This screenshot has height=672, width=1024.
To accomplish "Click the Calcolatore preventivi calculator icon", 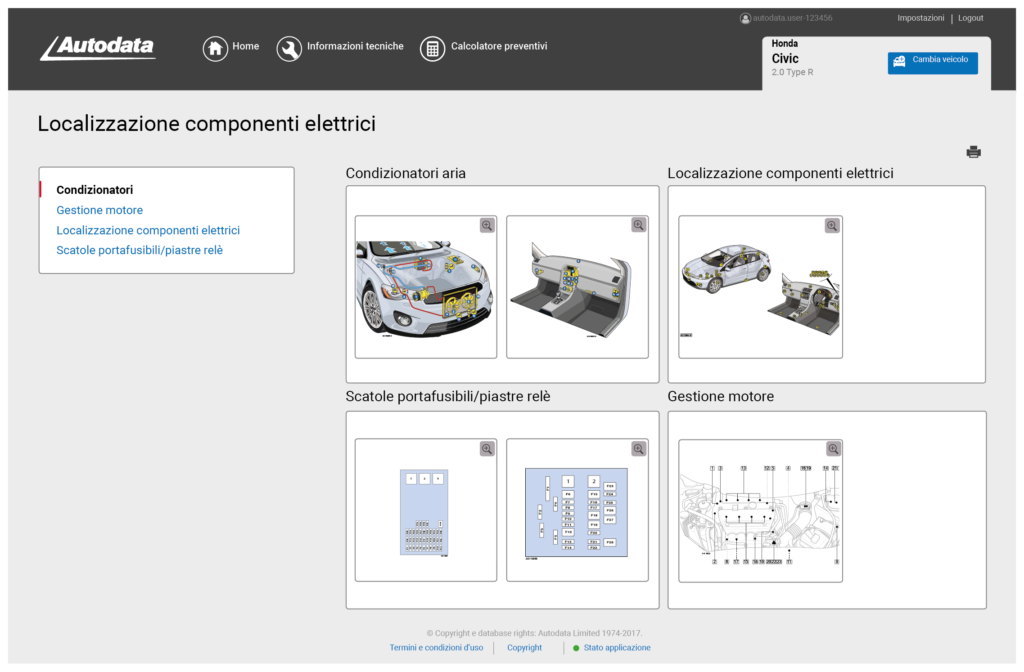I will click(x=432, y=48).
